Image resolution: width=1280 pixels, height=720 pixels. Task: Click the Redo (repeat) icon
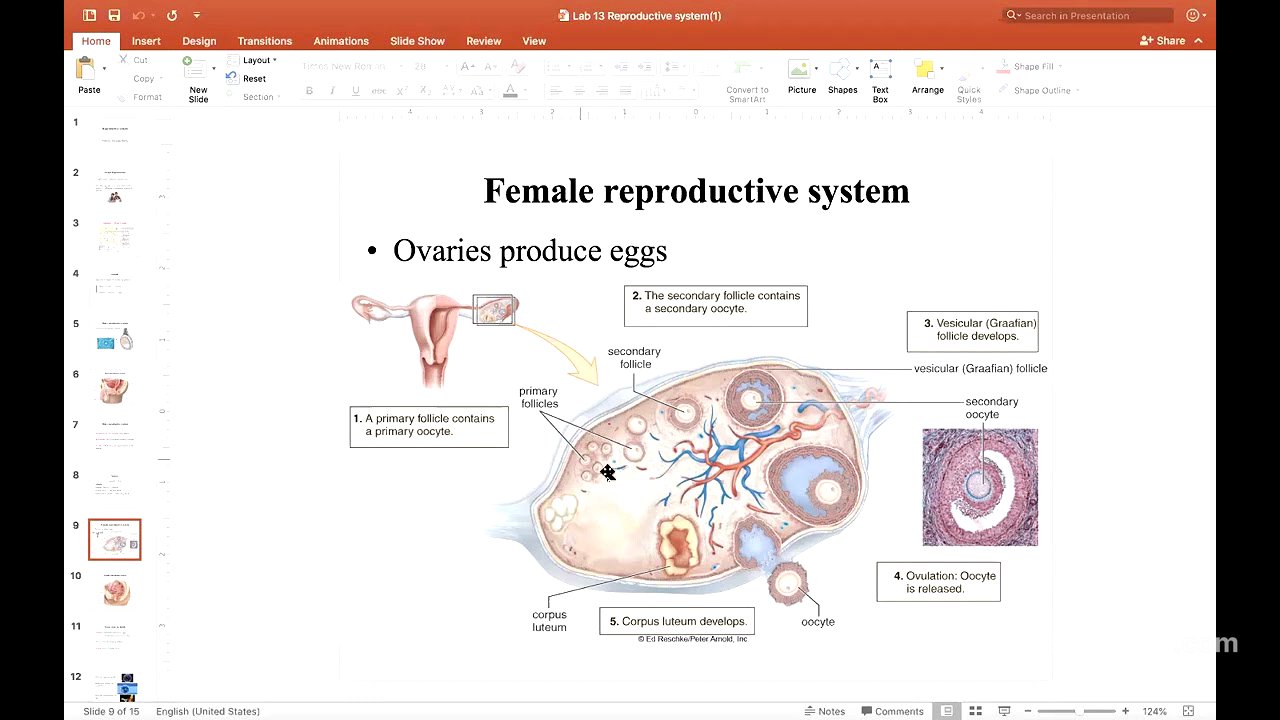[x=172, y=15]
